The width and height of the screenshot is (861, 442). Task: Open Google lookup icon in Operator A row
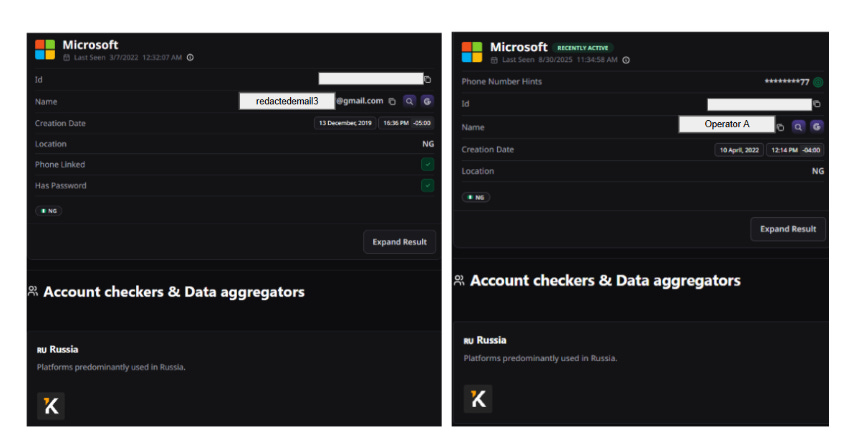(x=817, y=127)
